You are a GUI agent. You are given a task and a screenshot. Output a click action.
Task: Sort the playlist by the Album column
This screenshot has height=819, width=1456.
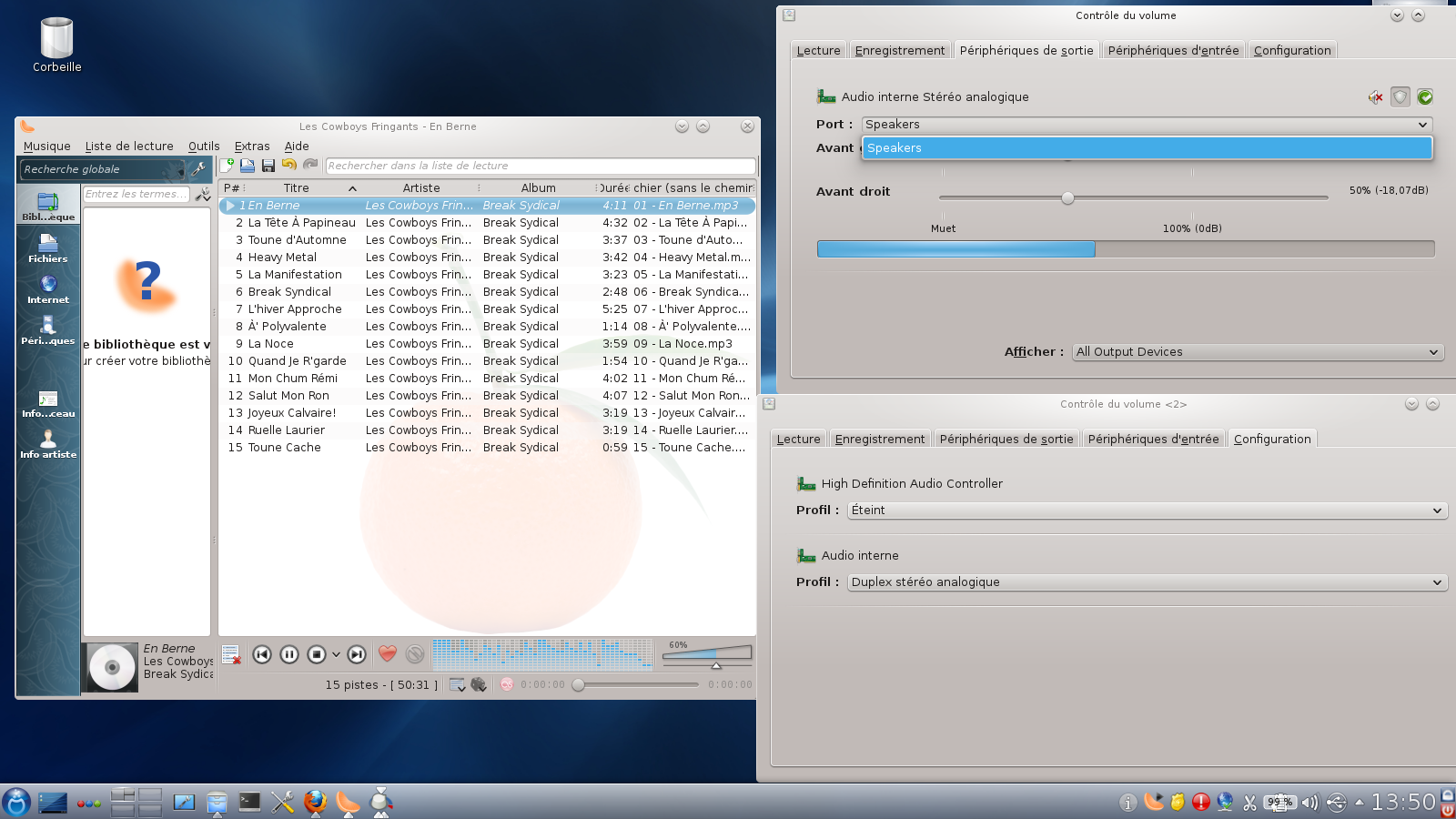click(538, 188)
